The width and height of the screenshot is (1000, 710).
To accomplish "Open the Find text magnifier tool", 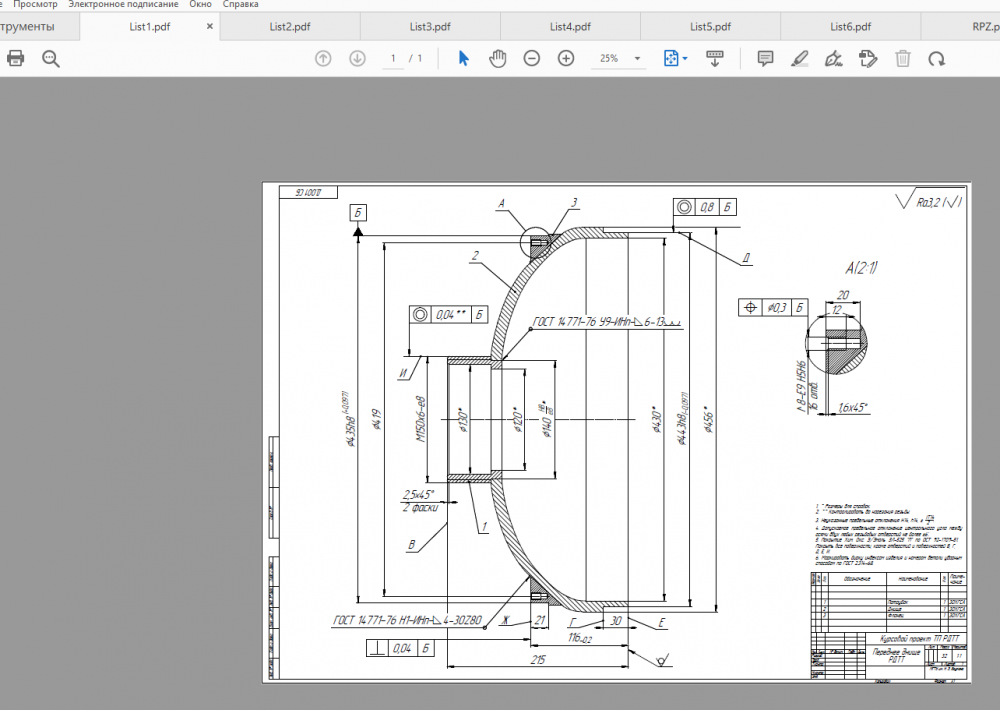I will coord(51,59).
